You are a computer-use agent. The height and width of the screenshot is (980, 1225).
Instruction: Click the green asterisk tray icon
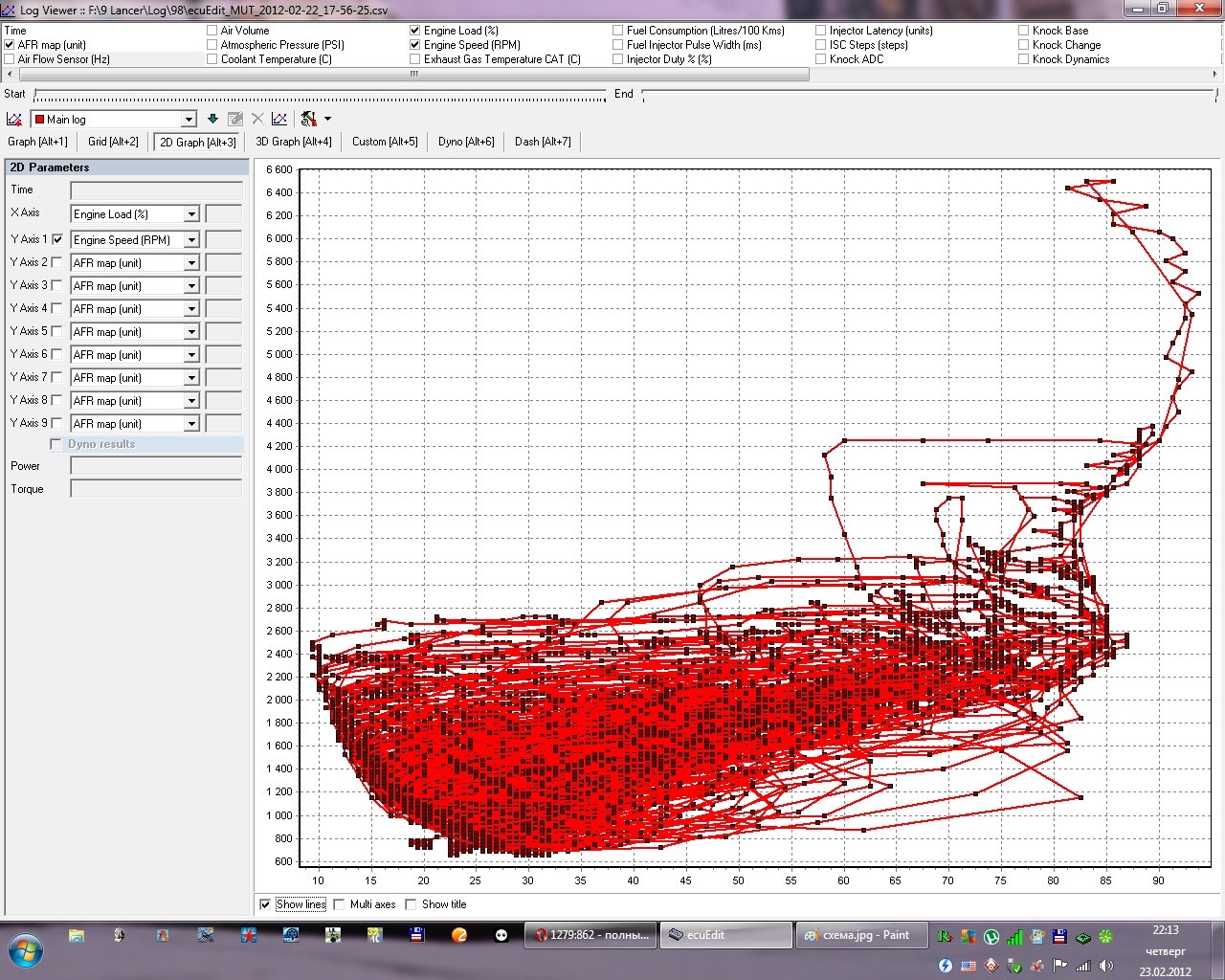point(1106,937)
